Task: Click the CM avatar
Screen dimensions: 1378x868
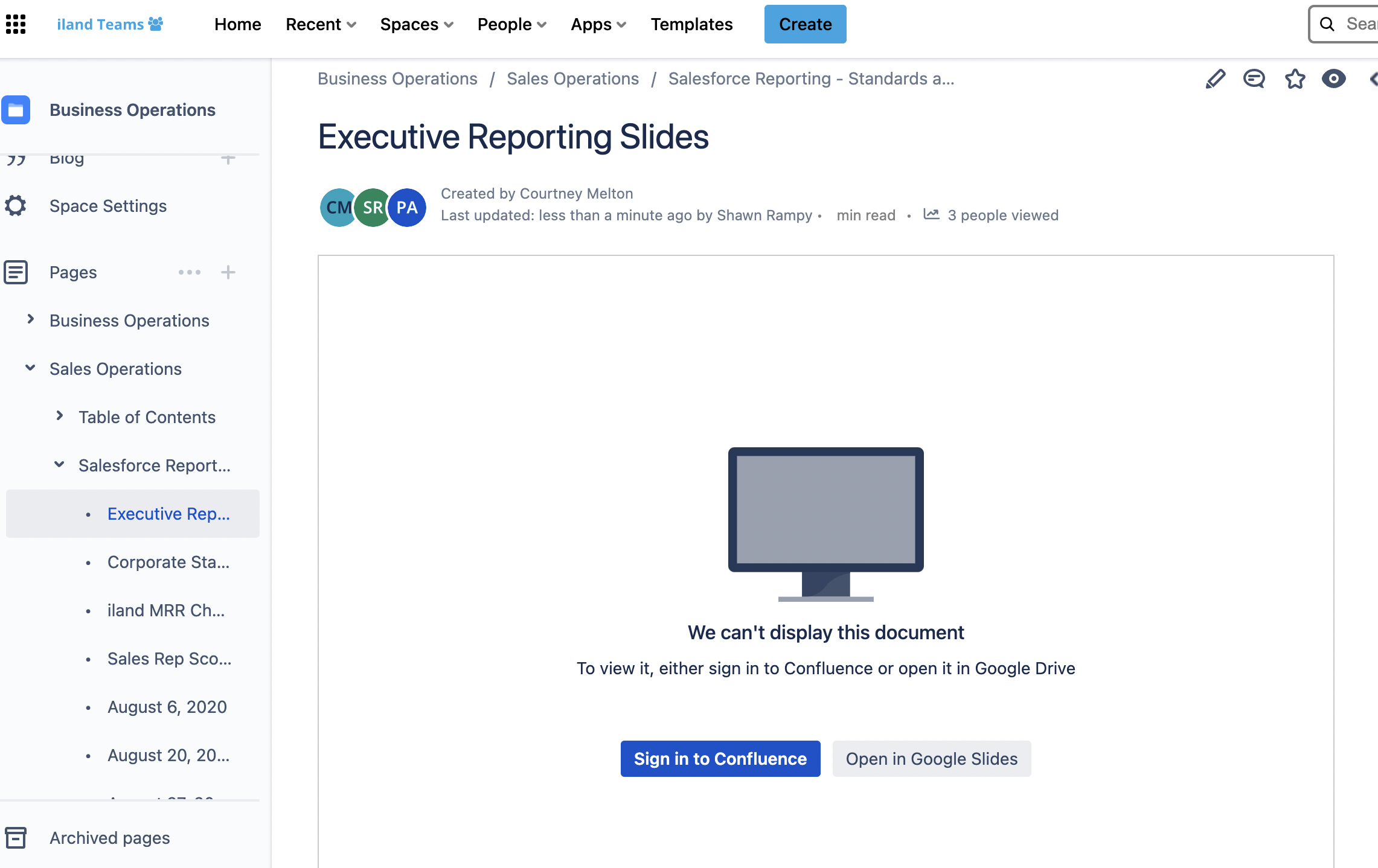Action: click(x=338, y=208)
